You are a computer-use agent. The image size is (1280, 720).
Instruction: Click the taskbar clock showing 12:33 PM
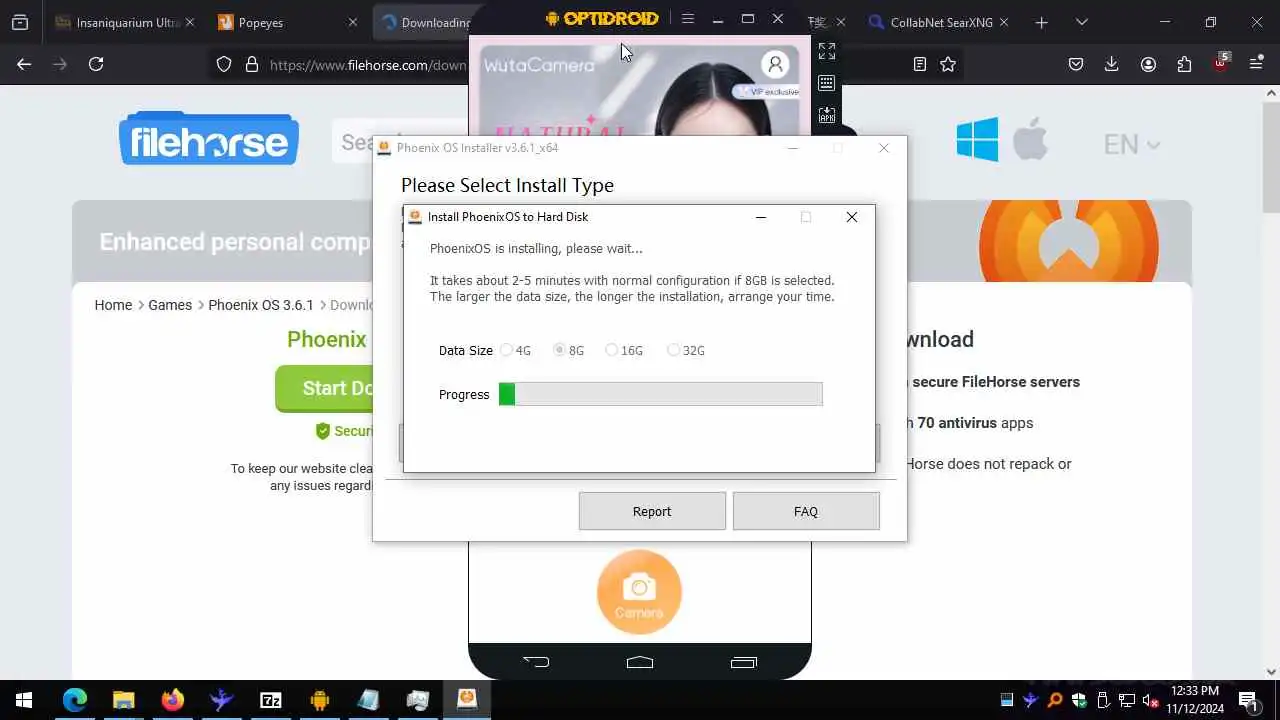pos(1194,700)
